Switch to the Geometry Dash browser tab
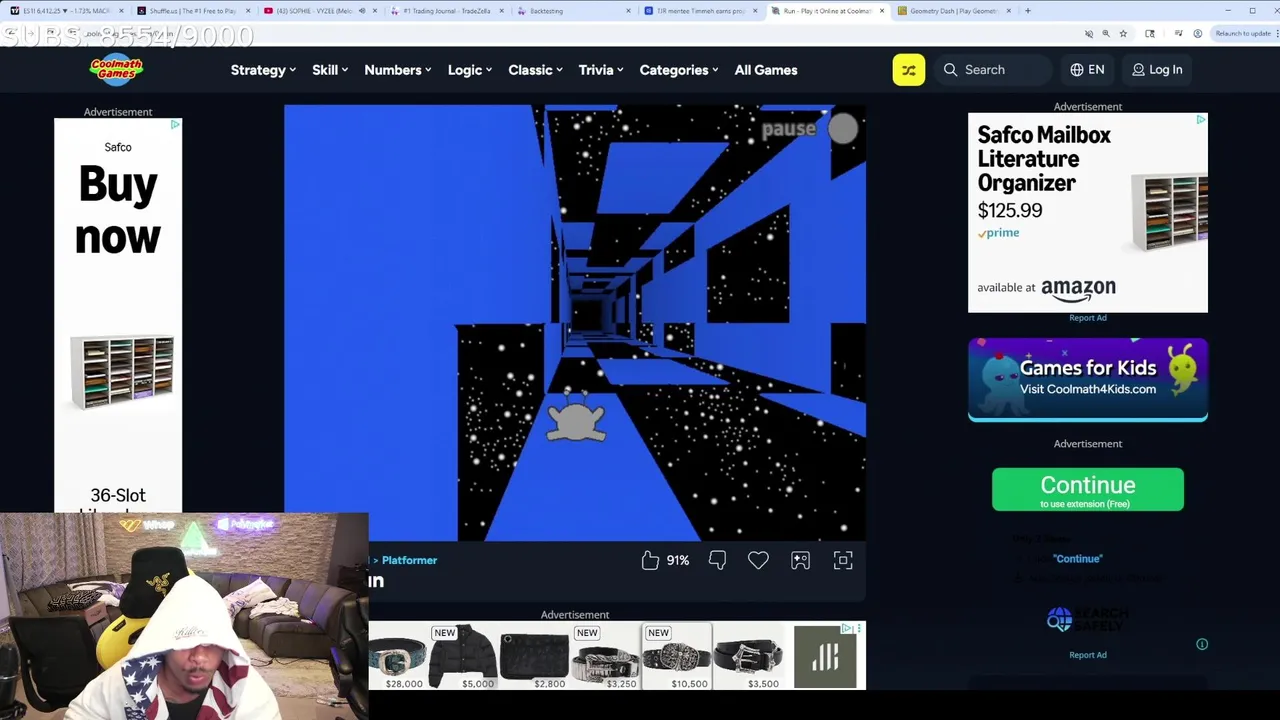The width and height of the screenshot is (1280, 720). [954, 11]
